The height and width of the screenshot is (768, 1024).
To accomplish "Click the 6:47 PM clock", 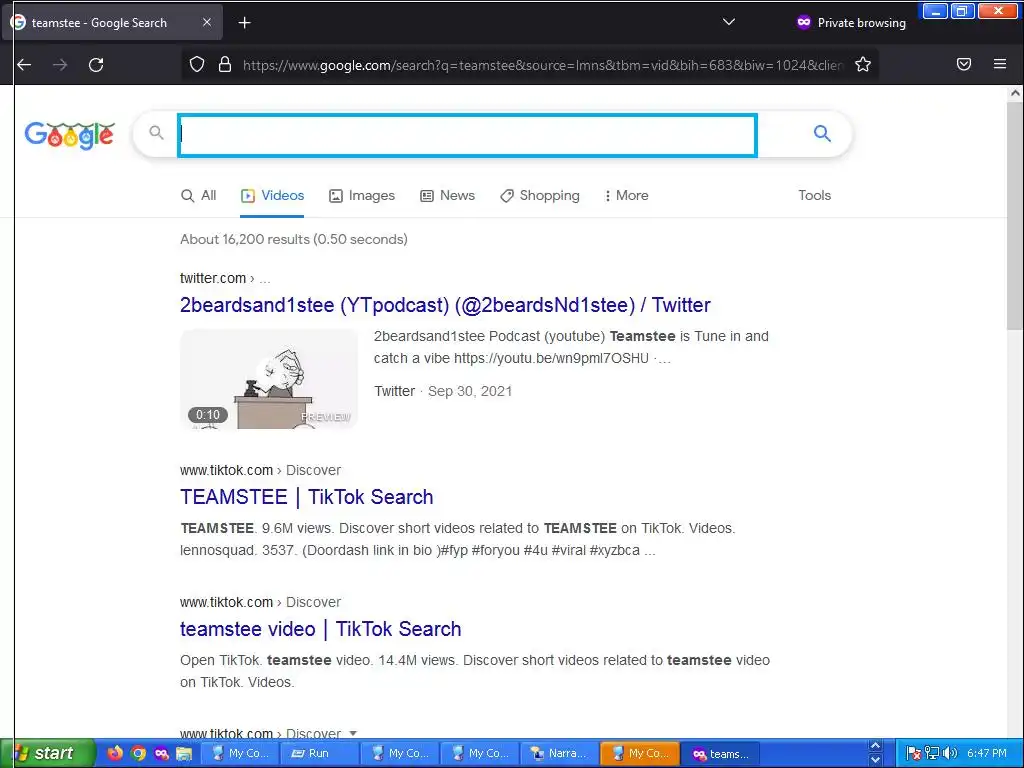I will tap(987, 753).
